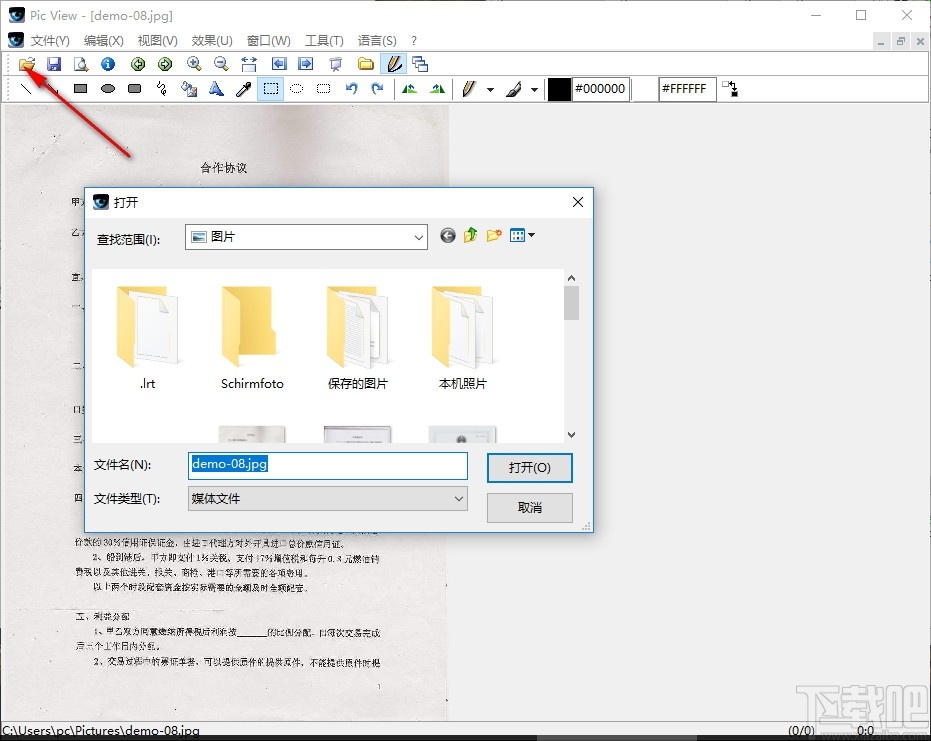Toggle the fit-to-width view mode
931x741 pixels.
(249, 63)
